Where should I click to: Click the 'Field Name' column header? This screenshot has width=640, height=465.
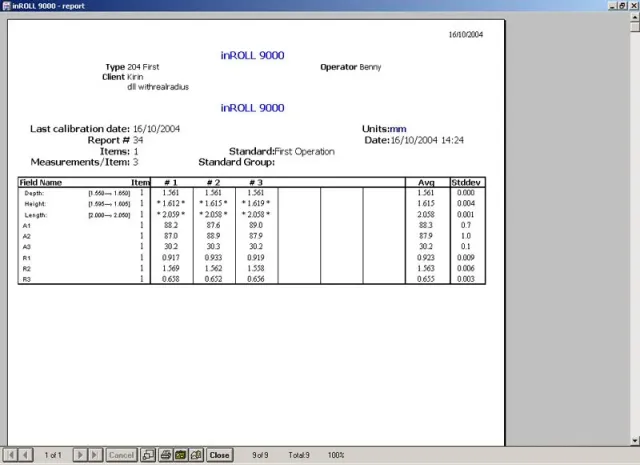tap(40, 182)
